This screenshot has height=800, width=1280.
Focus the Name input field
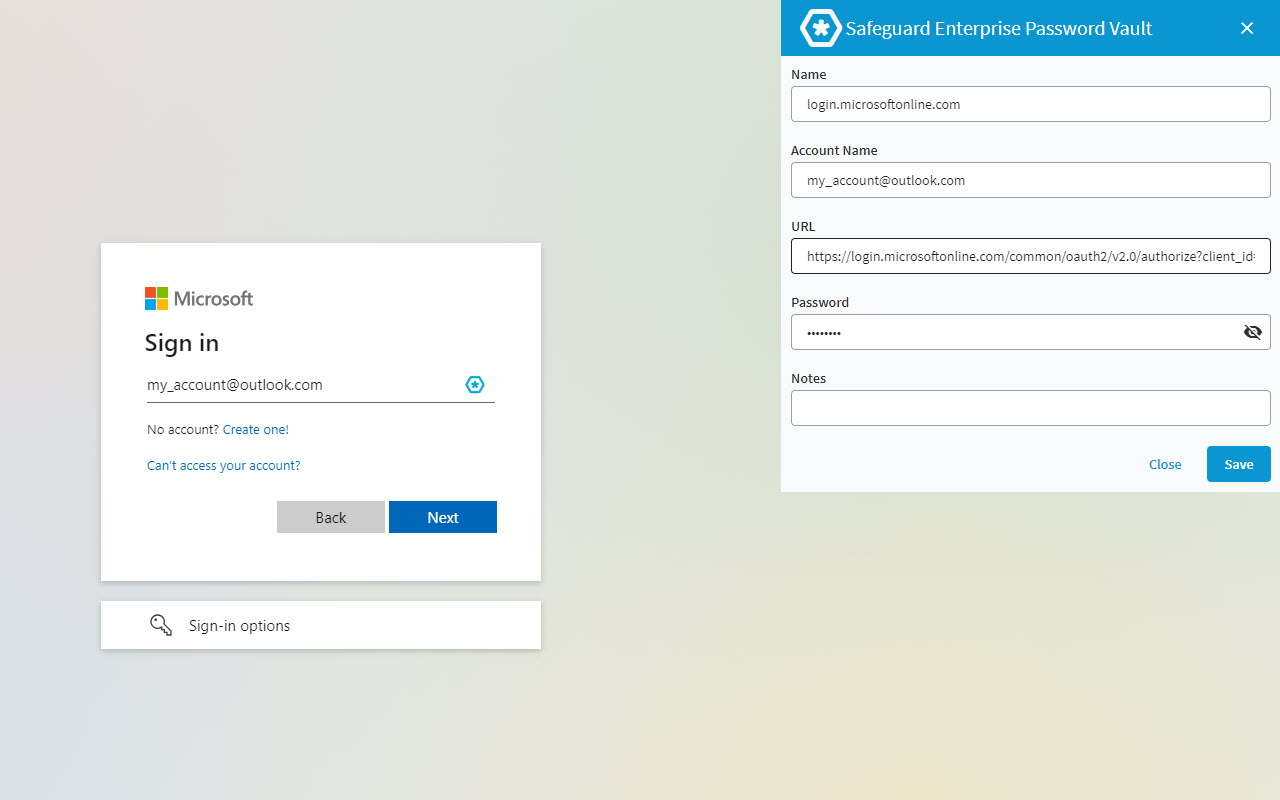1031,104
